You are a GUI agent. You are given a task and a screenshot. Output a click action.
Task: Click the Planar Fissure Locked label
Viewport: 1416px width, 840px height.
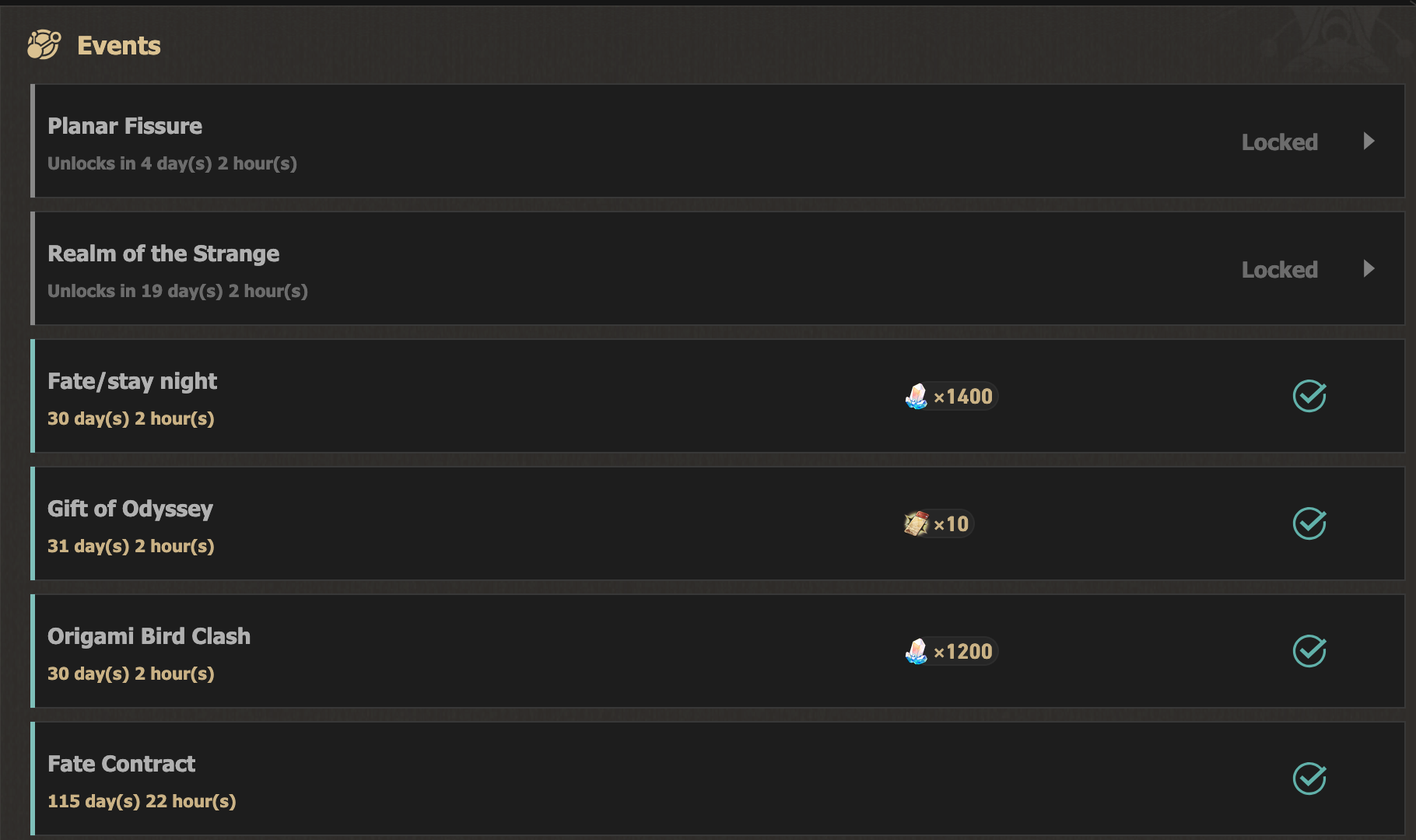coord(1279,142)
